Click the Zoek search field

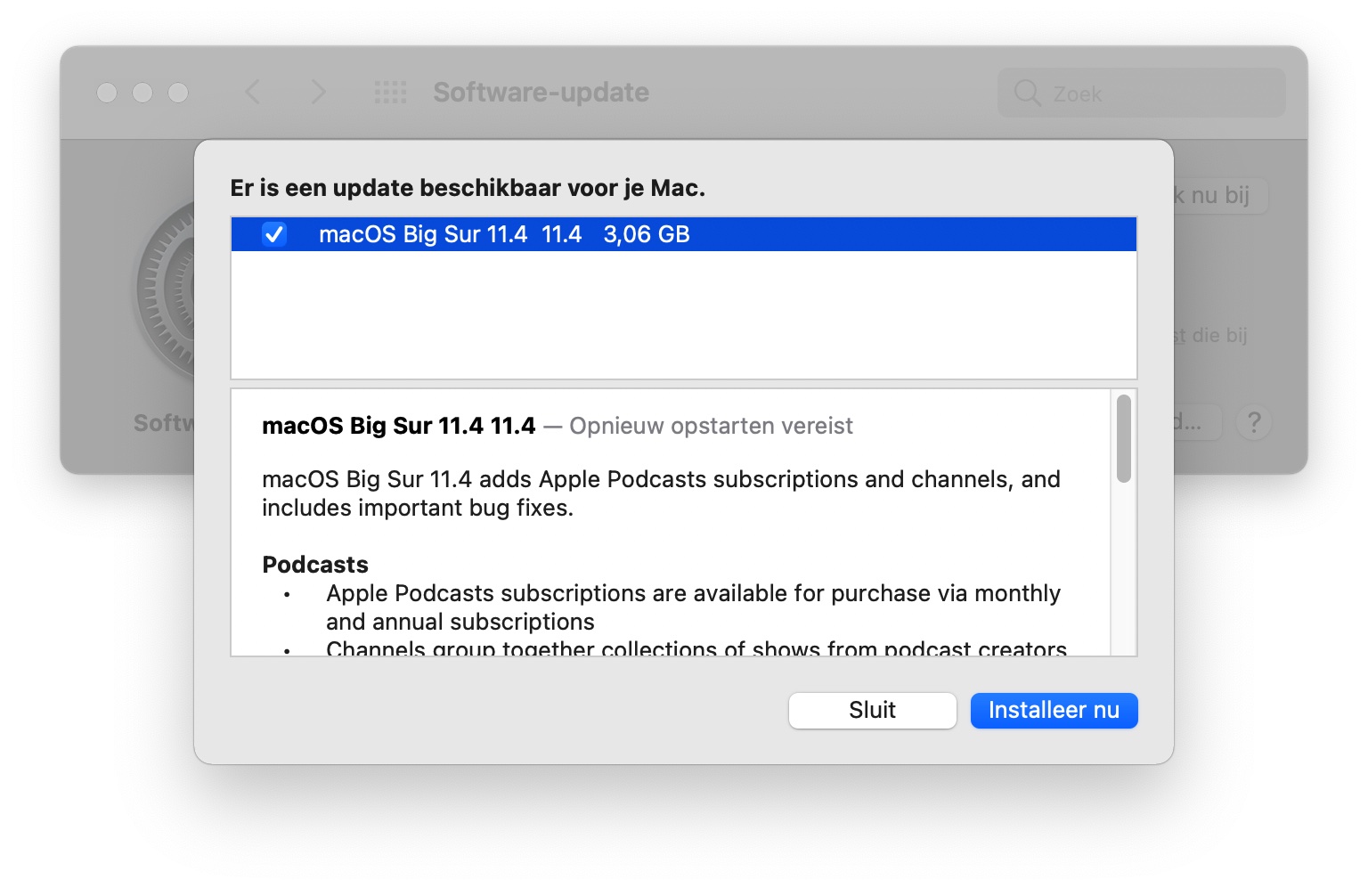coord(1142,93)
